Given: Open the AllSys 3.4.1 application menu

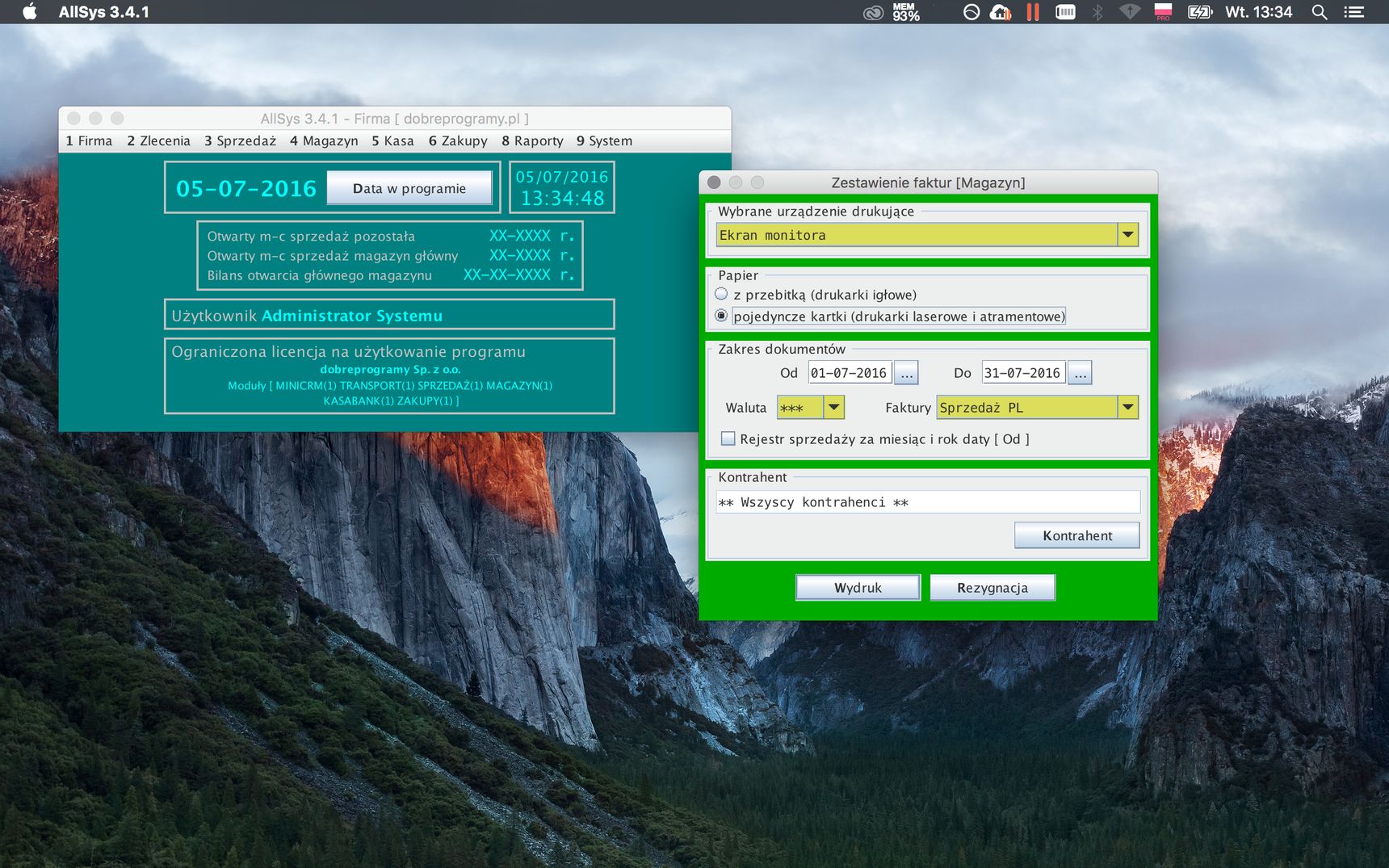Looking at the screenshot, I should coord(103,12).
